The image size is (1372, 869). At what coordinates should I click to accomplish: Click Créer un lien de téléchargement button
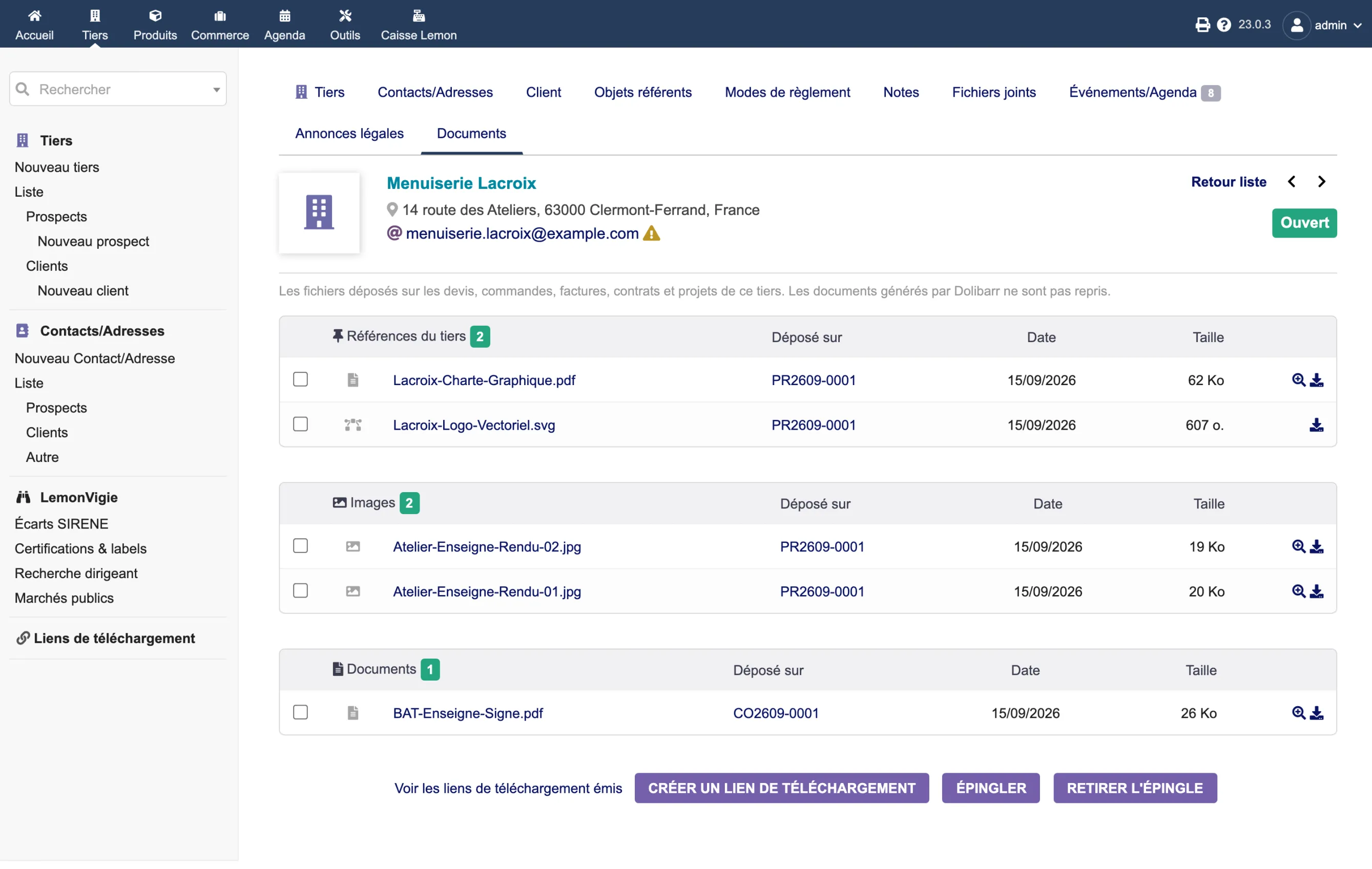click(782, 788)
